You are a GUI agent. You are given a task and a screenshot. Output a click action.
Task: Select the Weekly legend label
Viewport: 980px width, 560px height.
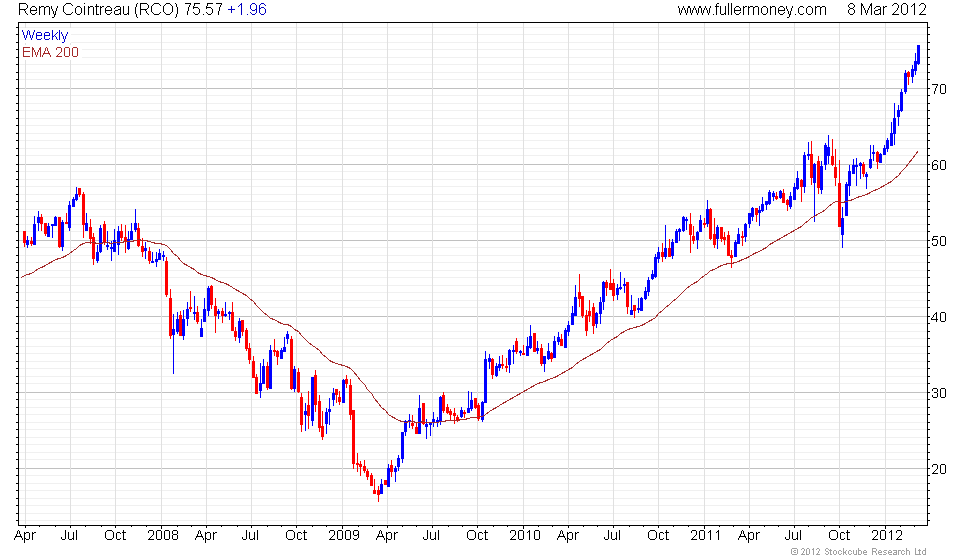pyautogui.click(x=45, y=36)
